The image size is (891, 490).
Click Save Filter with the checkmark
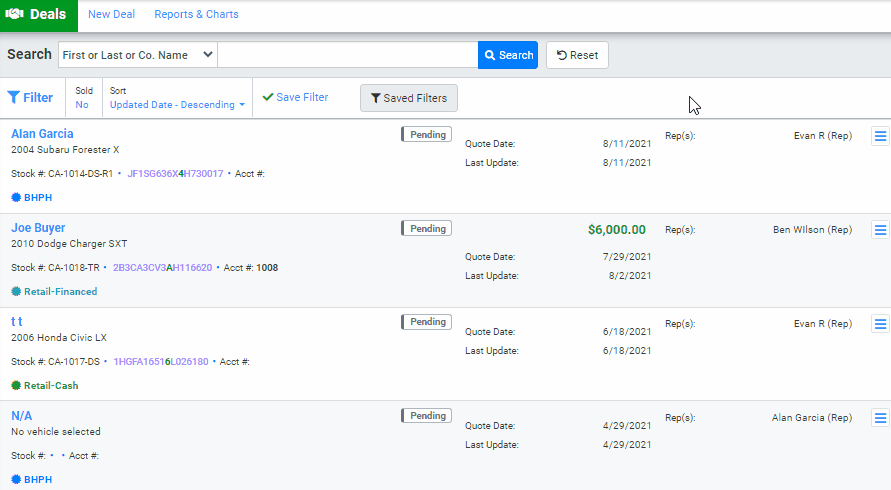pos(295,97)
